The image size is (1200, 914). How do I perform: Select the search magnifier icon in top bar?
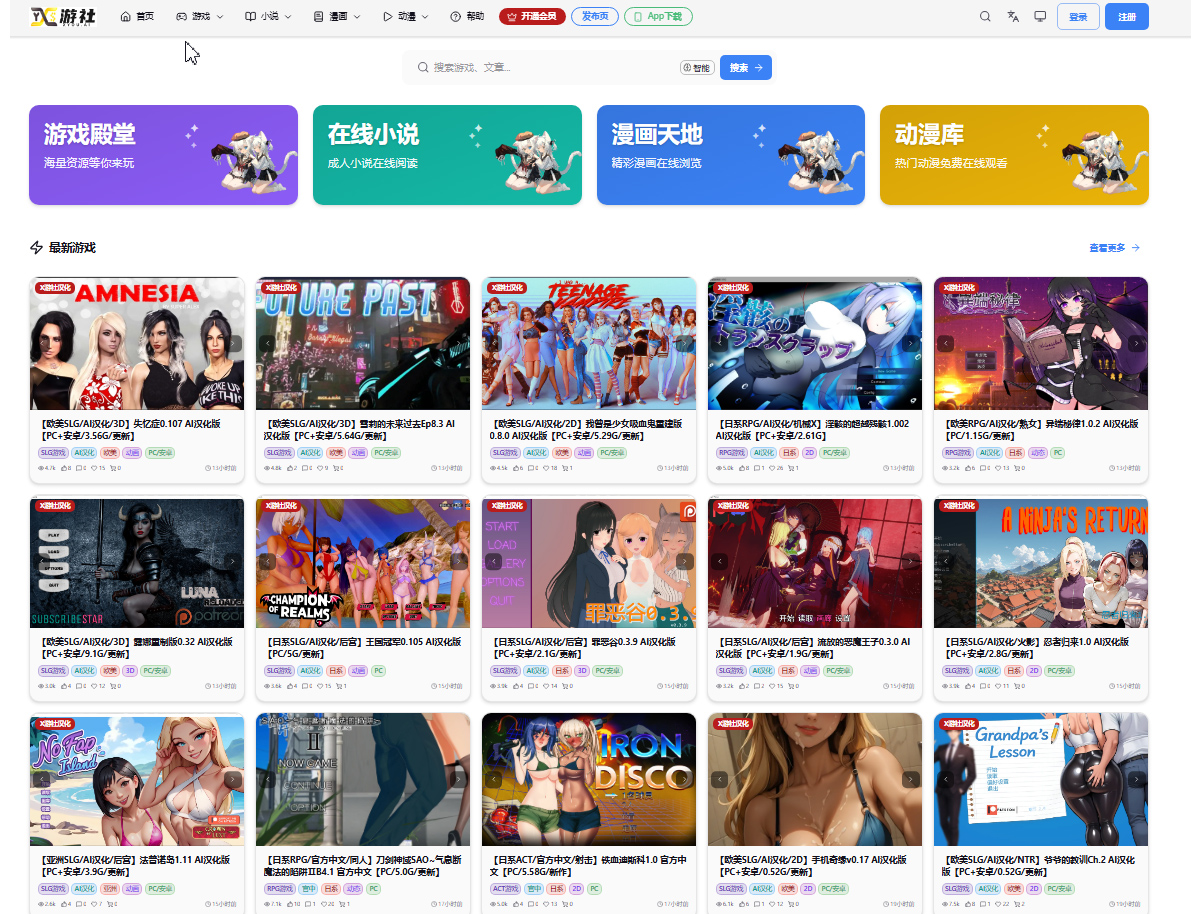[x=984, y=16]
